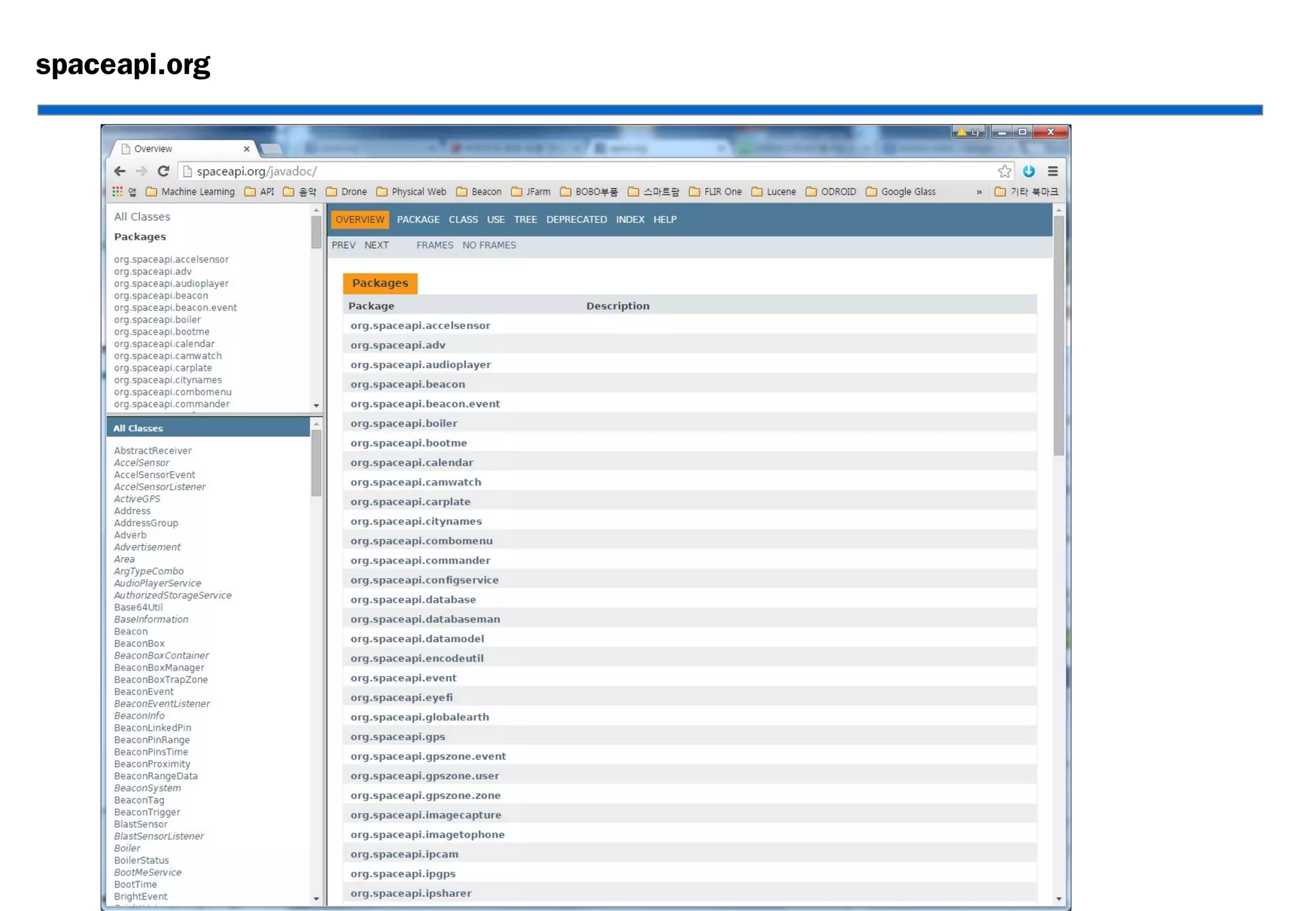Viewport: 1316px width, 911px height.
Task: Open the BeaconBoxManager class in list
Action: pyautogui.click(x=159, y=668)
